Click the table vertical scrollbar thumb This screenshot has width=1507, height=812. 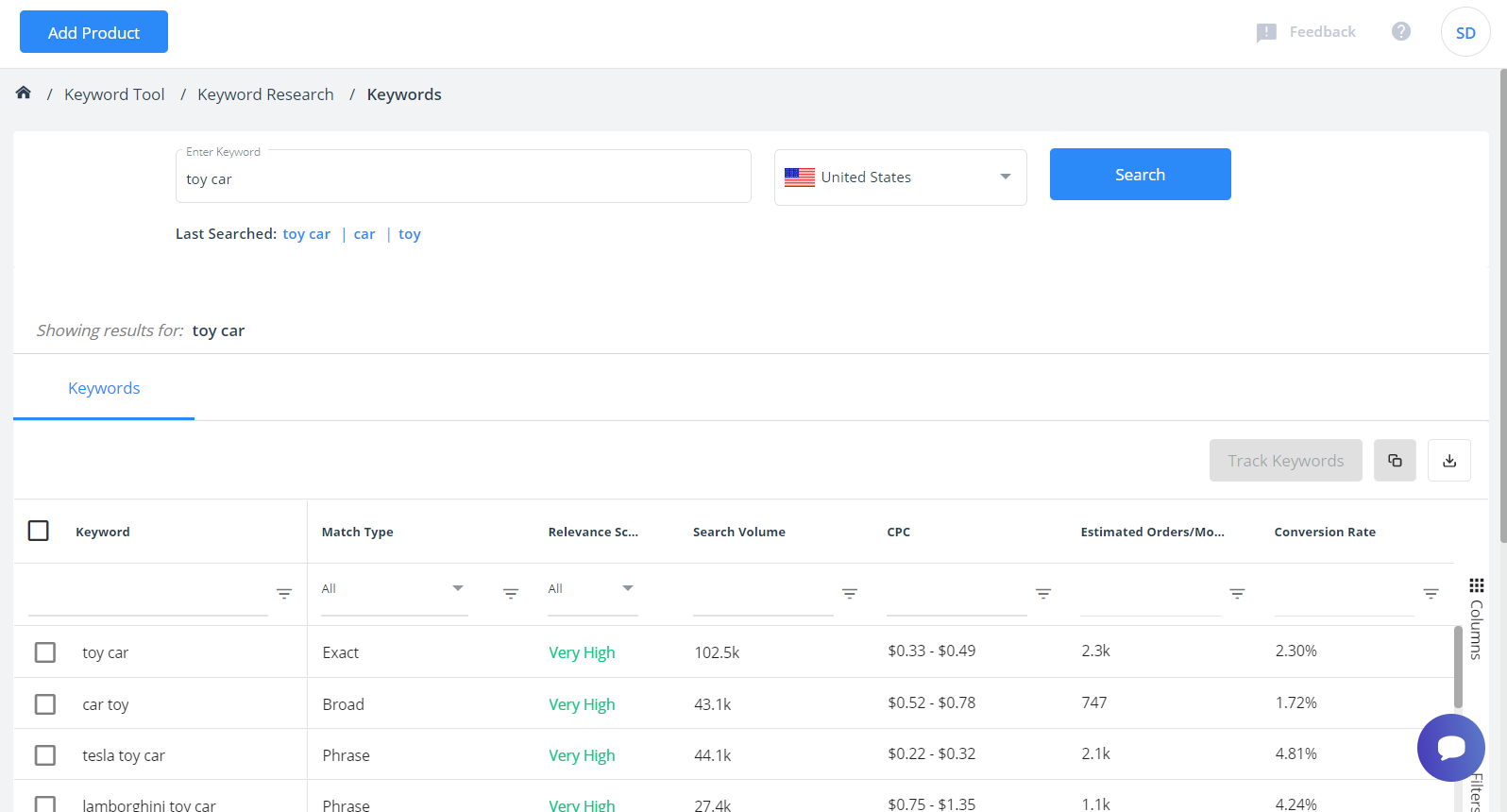coord(1458,667)
